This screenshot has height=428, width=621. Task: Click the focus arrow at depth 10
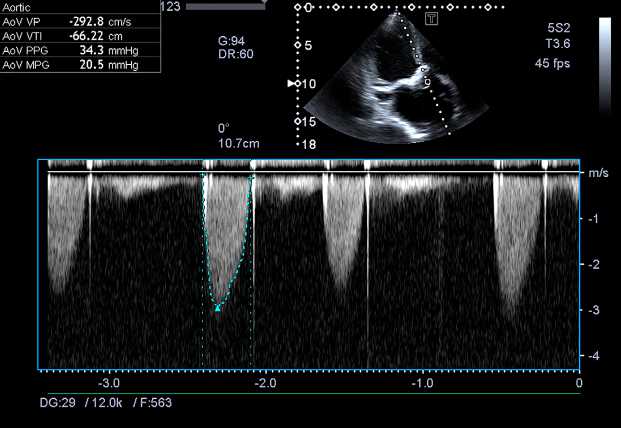pyautogui.click(x=291, y=84)
